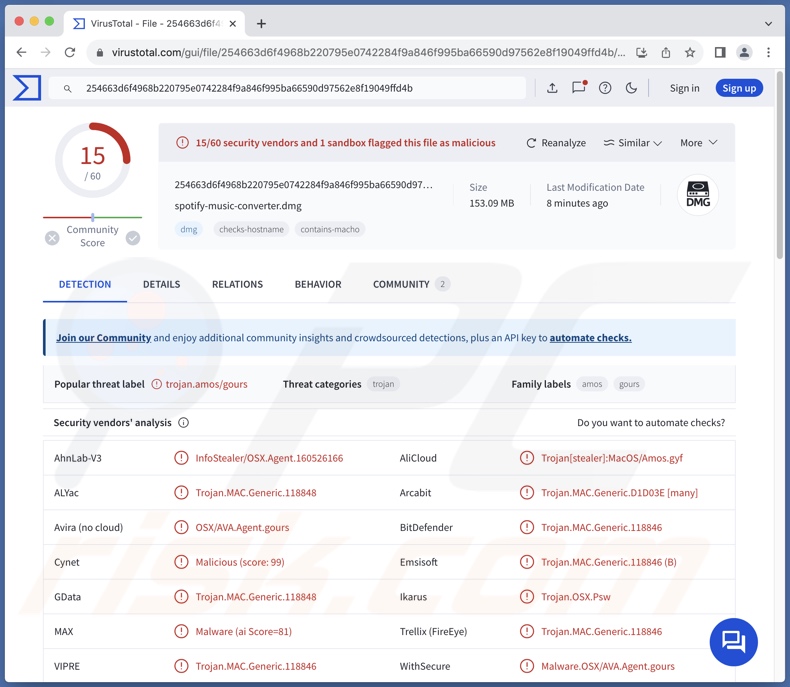Open the Join our Community link
This screenshot has height=687, width=790.
(x=103, y=338)
